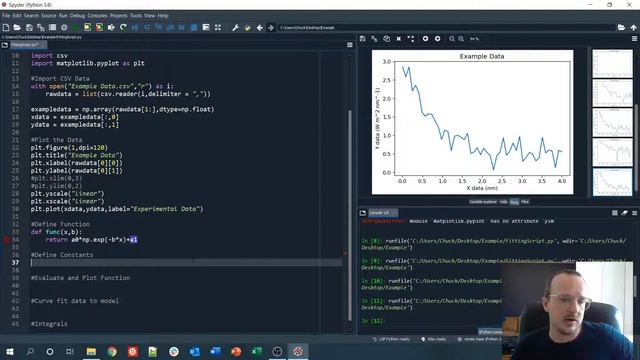This screenshot has width=640, height=360.
Task: Click the editor vertical scrollbar
Action: click(x=349, y=216)
